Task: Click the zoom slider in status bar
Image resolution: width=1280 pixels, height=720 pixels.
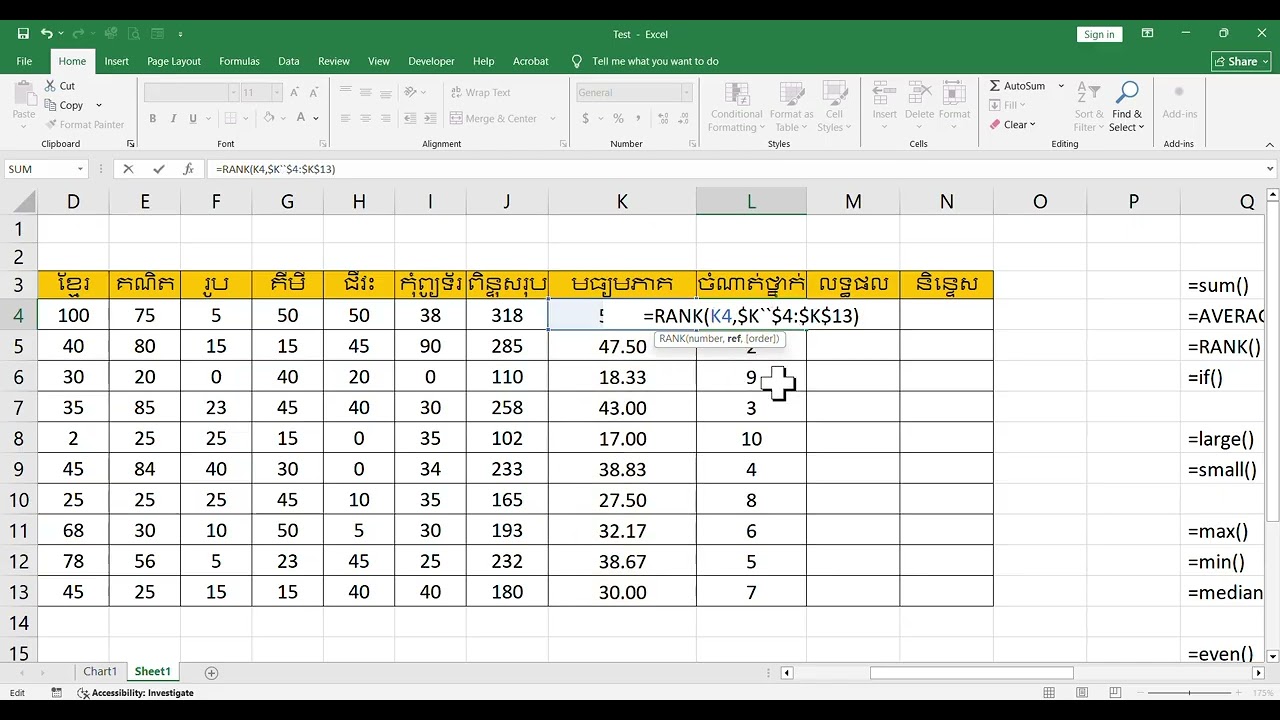Action: 1190,692
